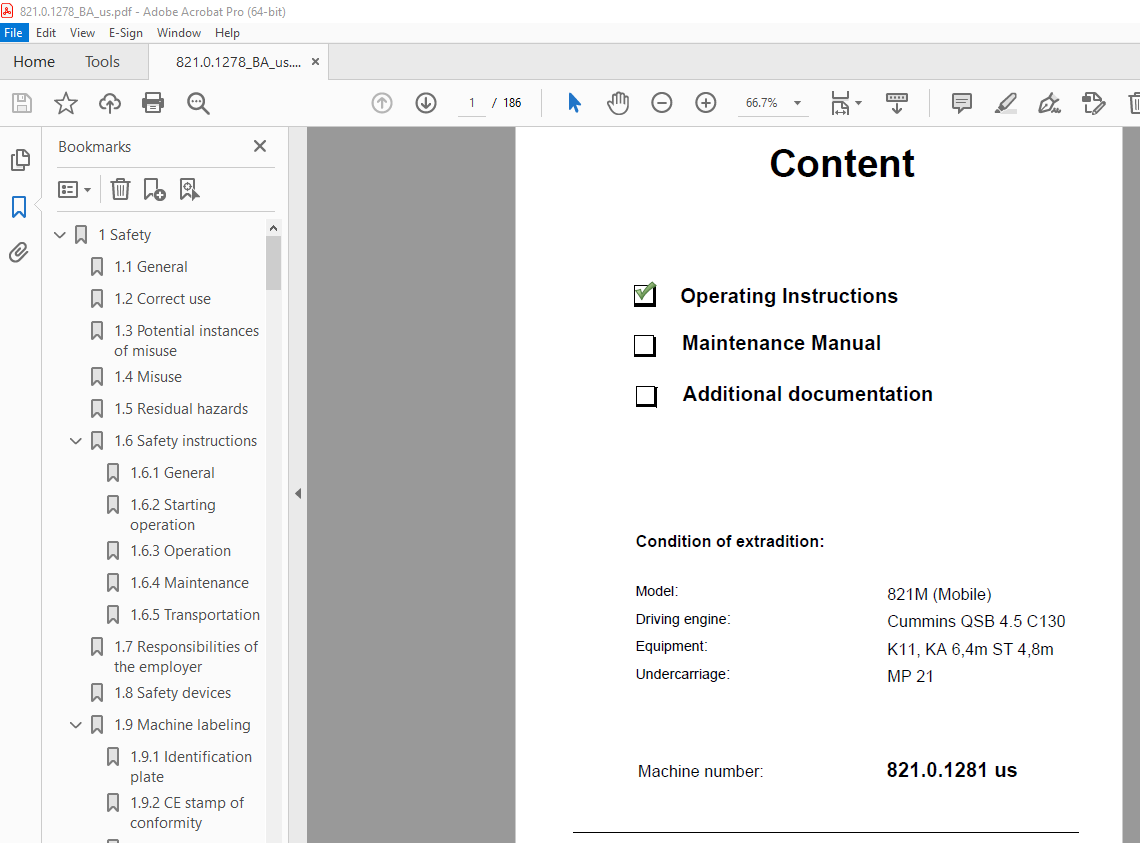
Task: Click the stamp tool icon
Action: point(1093,103)
